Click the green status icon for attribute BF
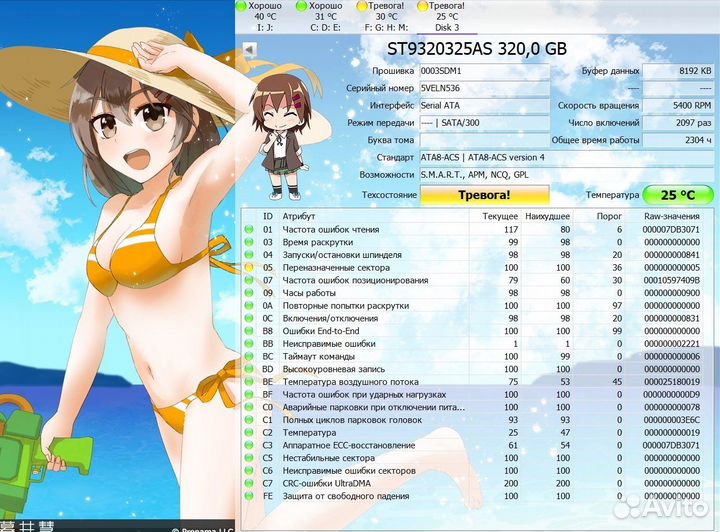The width and height of the screenshot is (720, 532). [x=249, y=394]
